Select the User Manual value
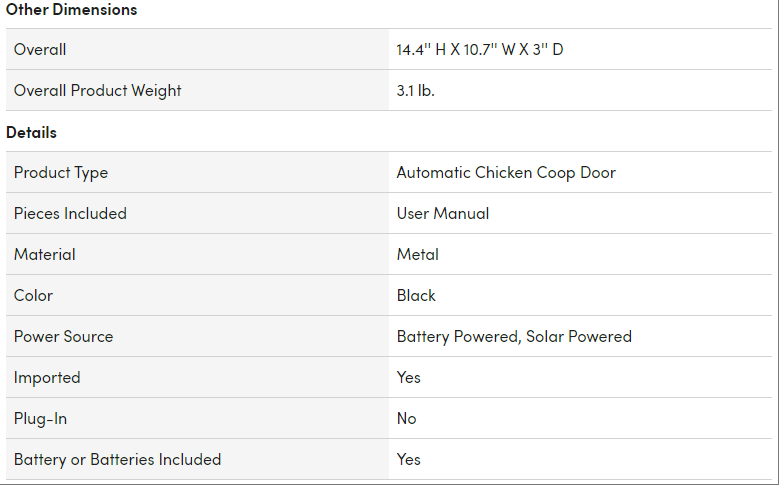779x485 pixels. coord(442,213)
